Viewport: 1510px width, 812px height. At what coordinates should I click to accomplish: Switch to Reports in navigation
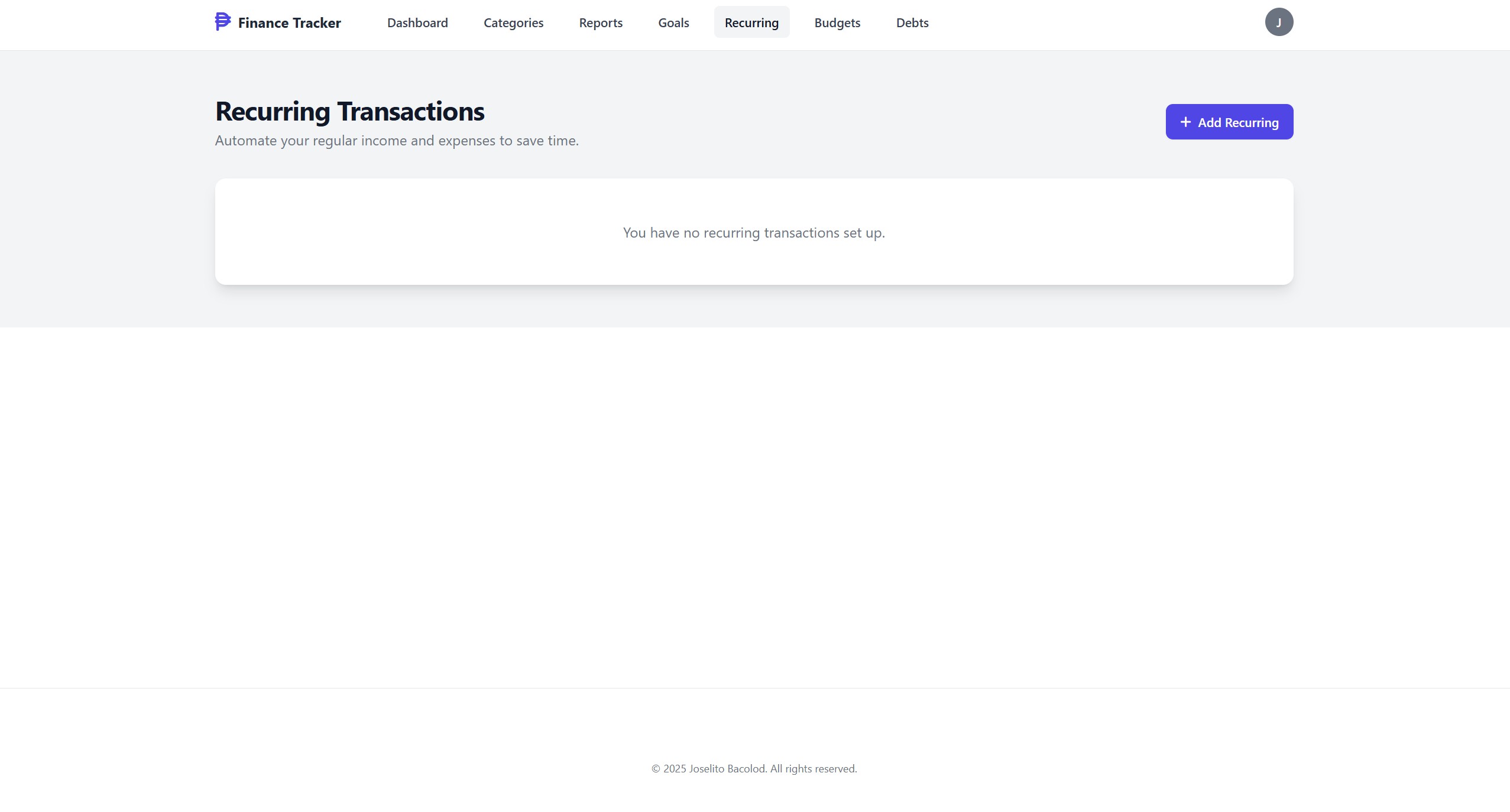click(600, 23)
